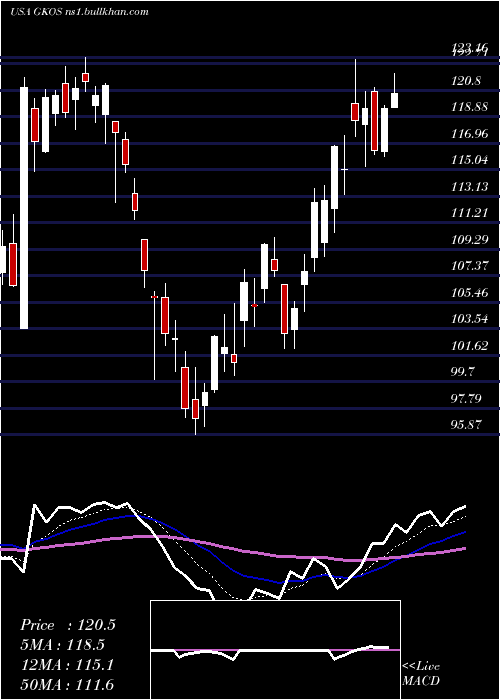Click the 120.8 price axis label
This screenshot has width=500, height=700.
[466, 81]
